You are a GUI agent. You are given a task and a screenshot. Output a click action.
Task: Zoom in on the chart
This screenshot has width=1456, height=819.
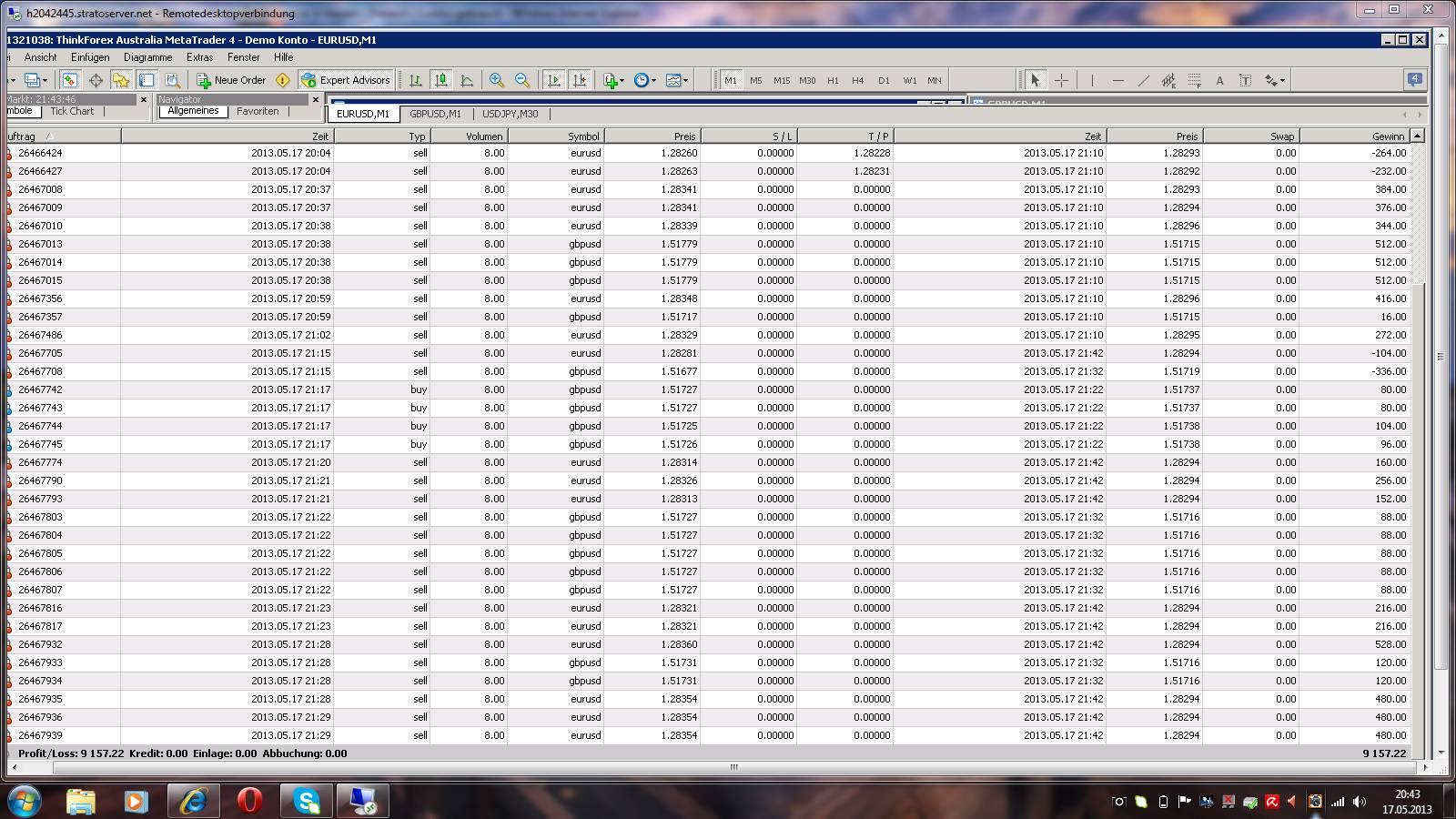pyautogui.click(x=497, y=80)
